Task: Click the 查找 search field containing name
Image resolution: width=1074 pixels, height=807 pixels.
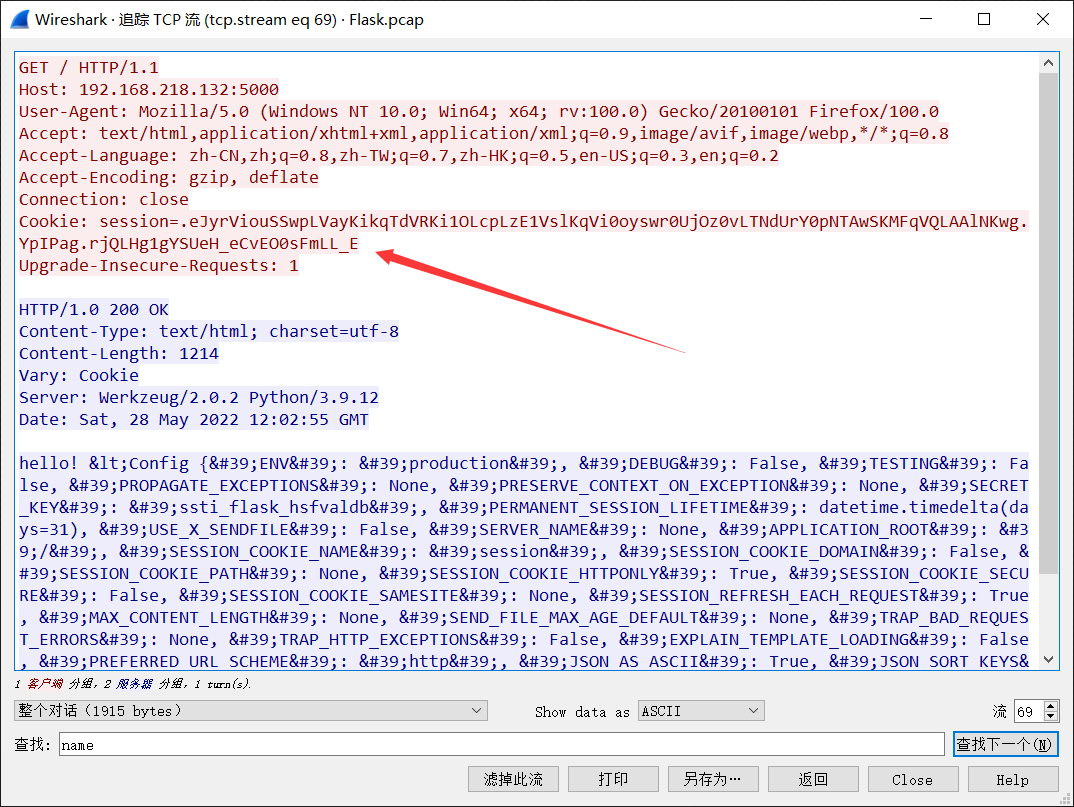Action: click(501, 744)
